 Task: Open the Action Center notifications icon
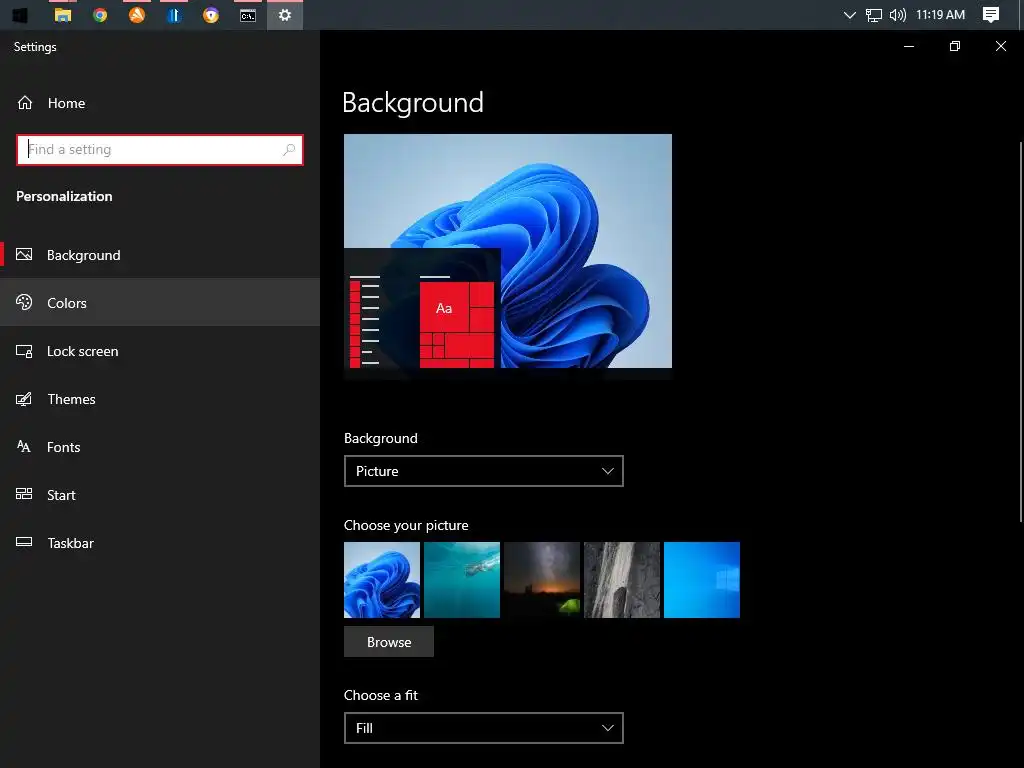(x=991, y=15)
